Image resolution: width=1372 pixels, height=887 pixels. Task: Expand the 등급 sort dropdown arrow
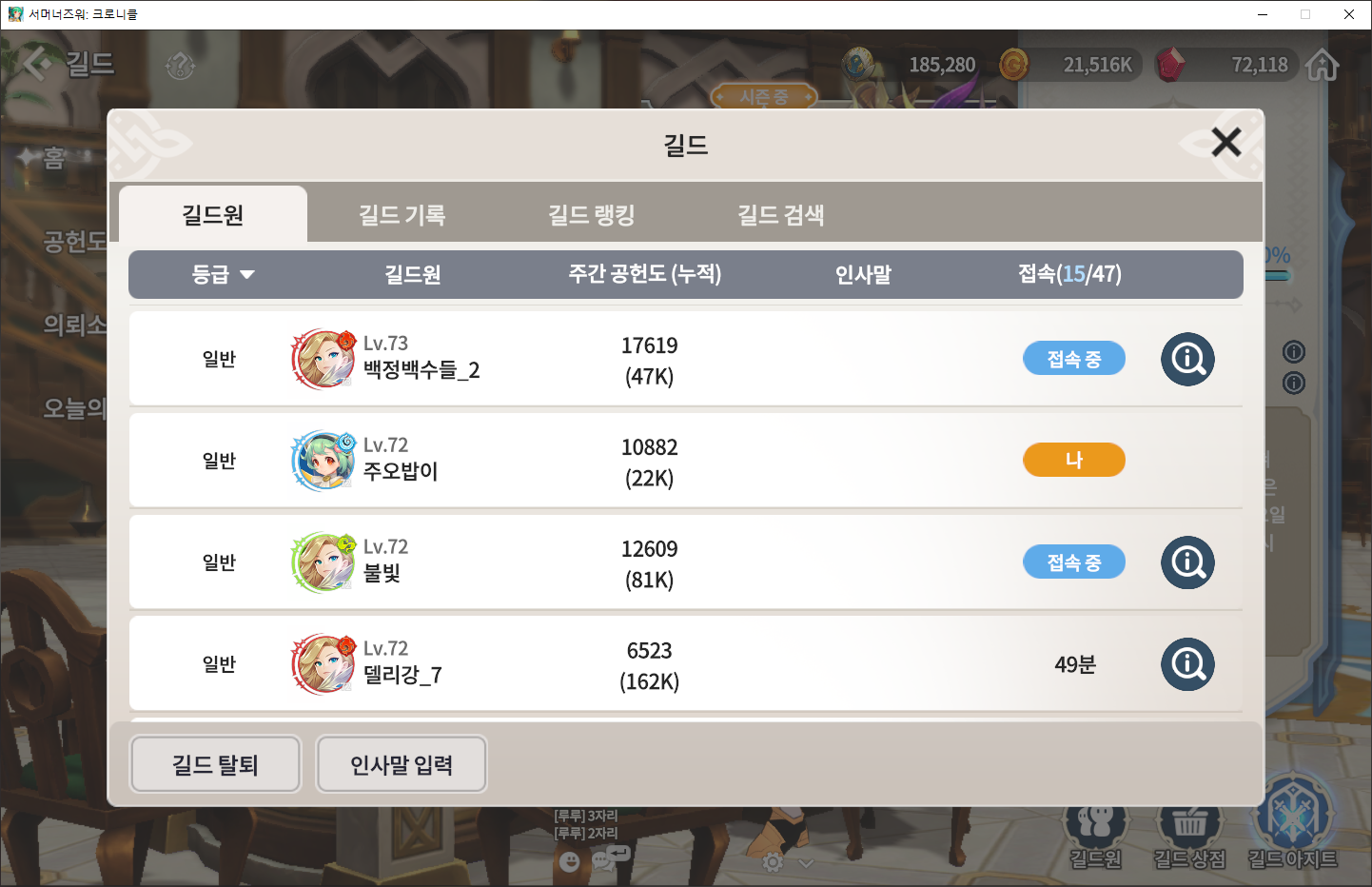[x=247, y=274]
